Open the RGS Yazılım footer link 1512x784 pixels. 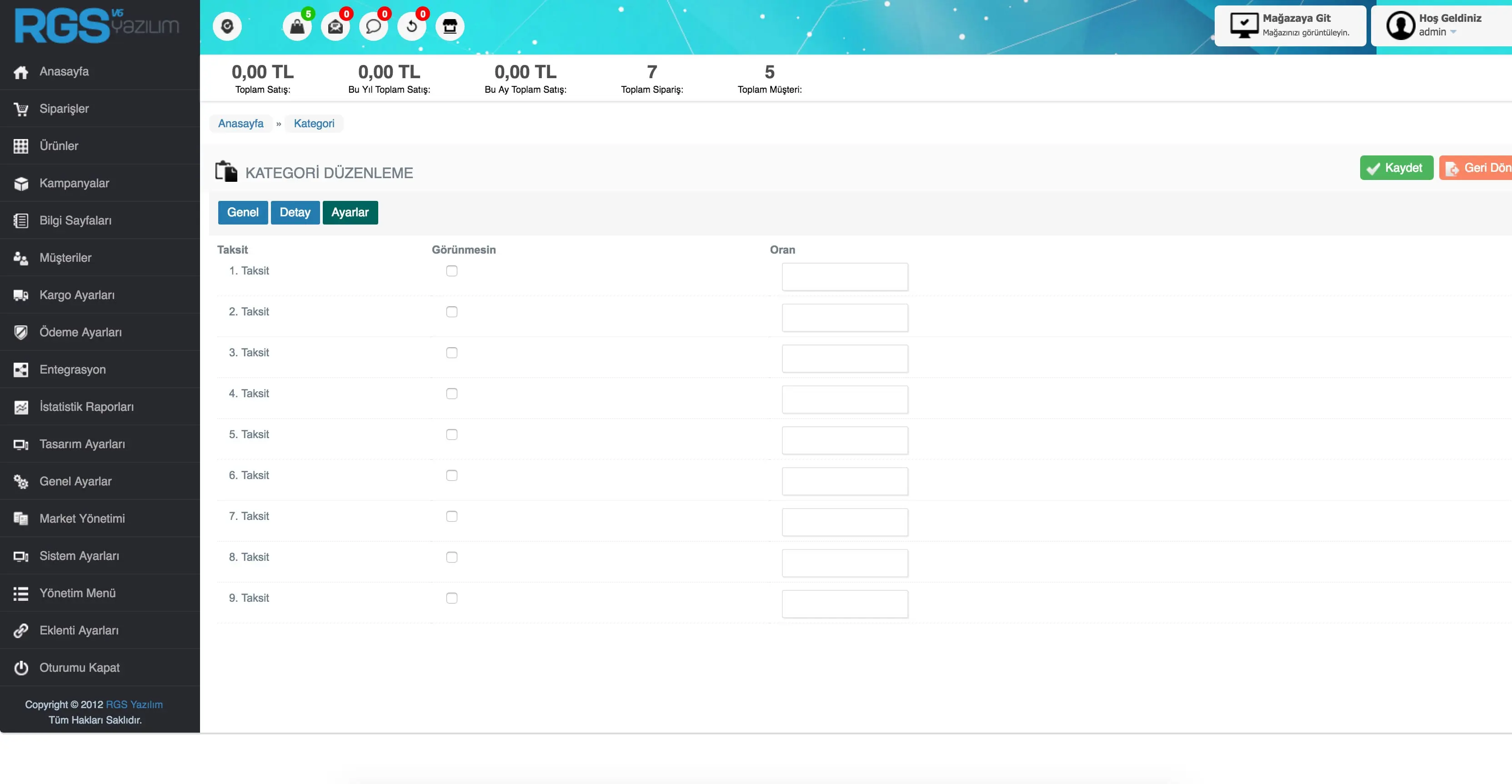(x=134, y=704)
